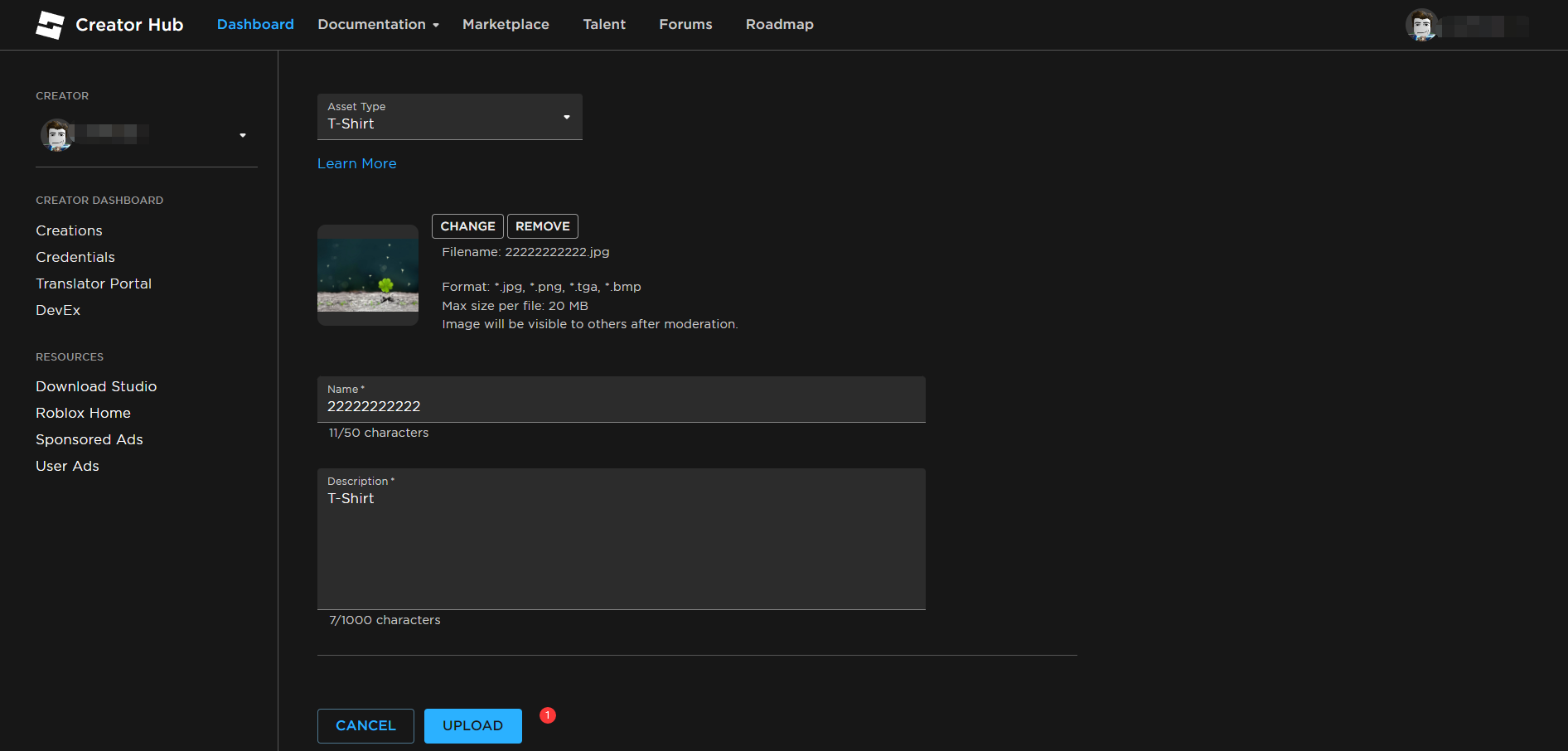This screenshot has height=751, width=1568.
Task: Expand the creator account dropdown arrow
Action: point(243,135)
